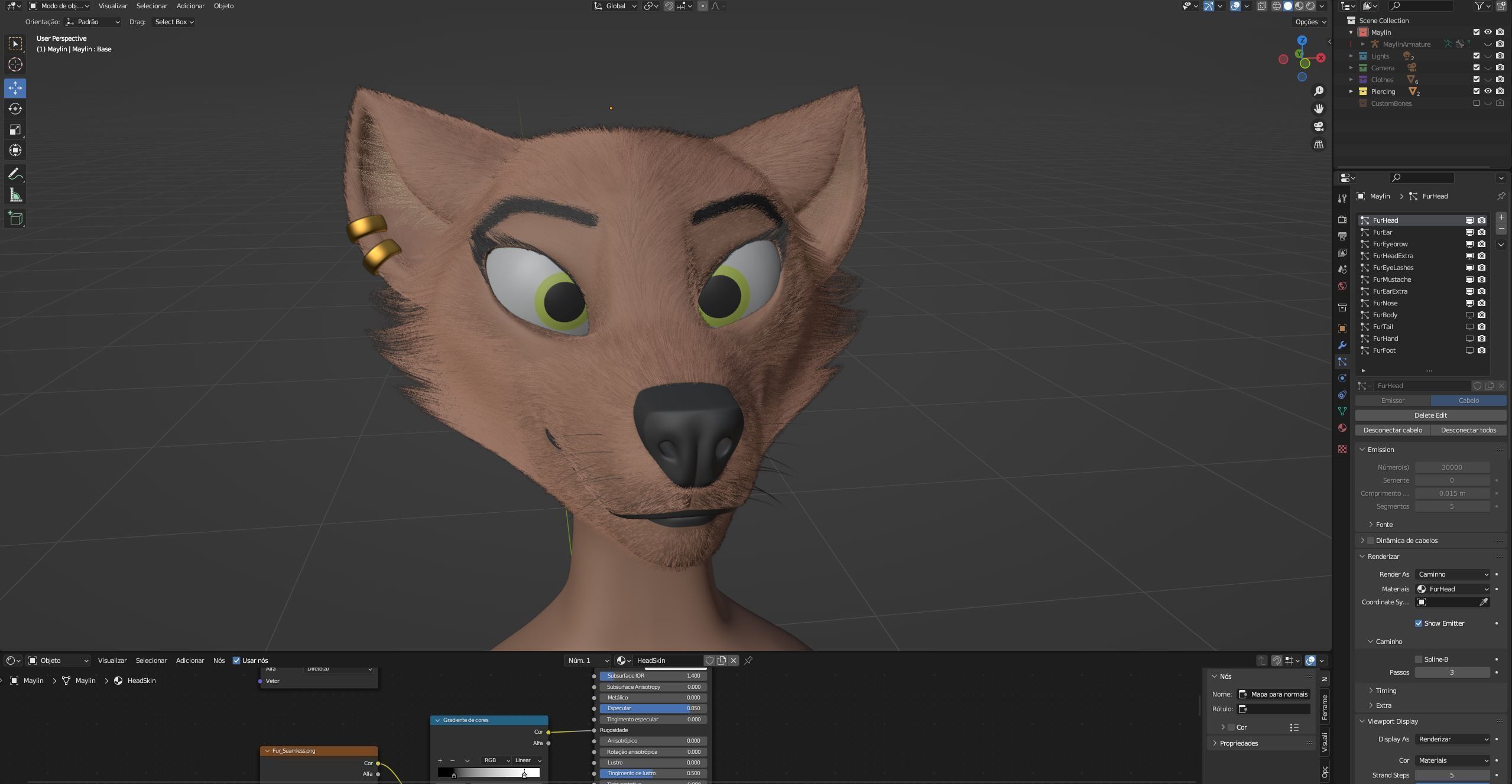Switch perspective/orthographic with grid gizmo

coord(1318,144)
